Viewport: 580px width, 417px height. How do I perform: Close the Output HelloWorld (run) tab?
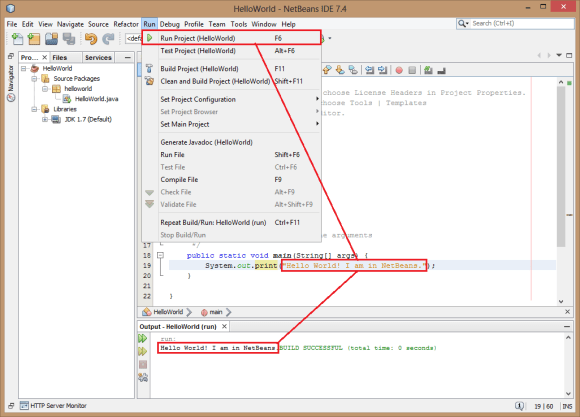[x=224, y=326]
